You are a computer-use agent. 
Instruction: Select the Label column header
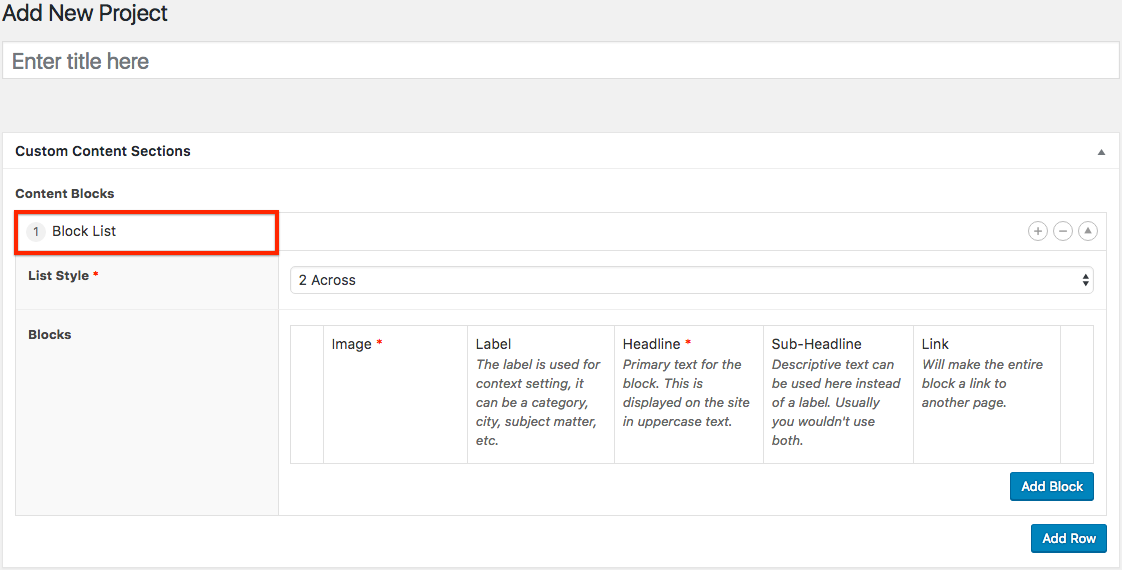(494, 344)
